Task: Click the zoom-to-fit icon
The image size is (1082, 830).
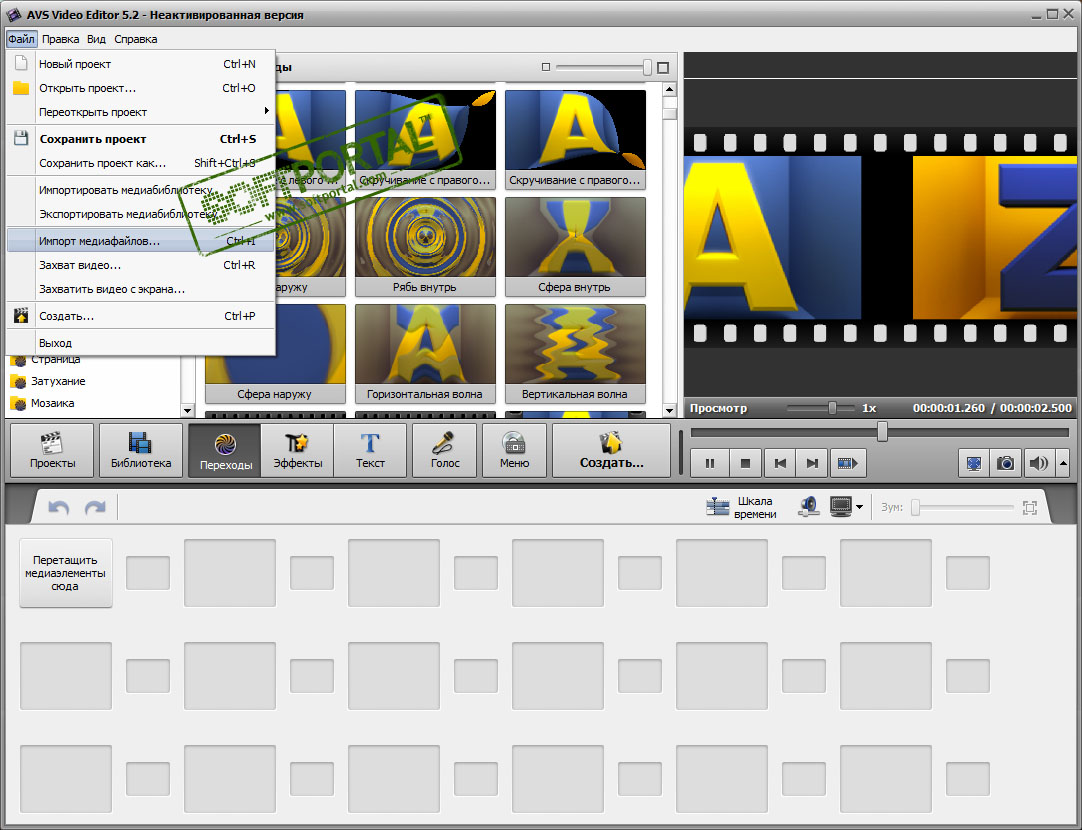Action: coord(1030,508)
